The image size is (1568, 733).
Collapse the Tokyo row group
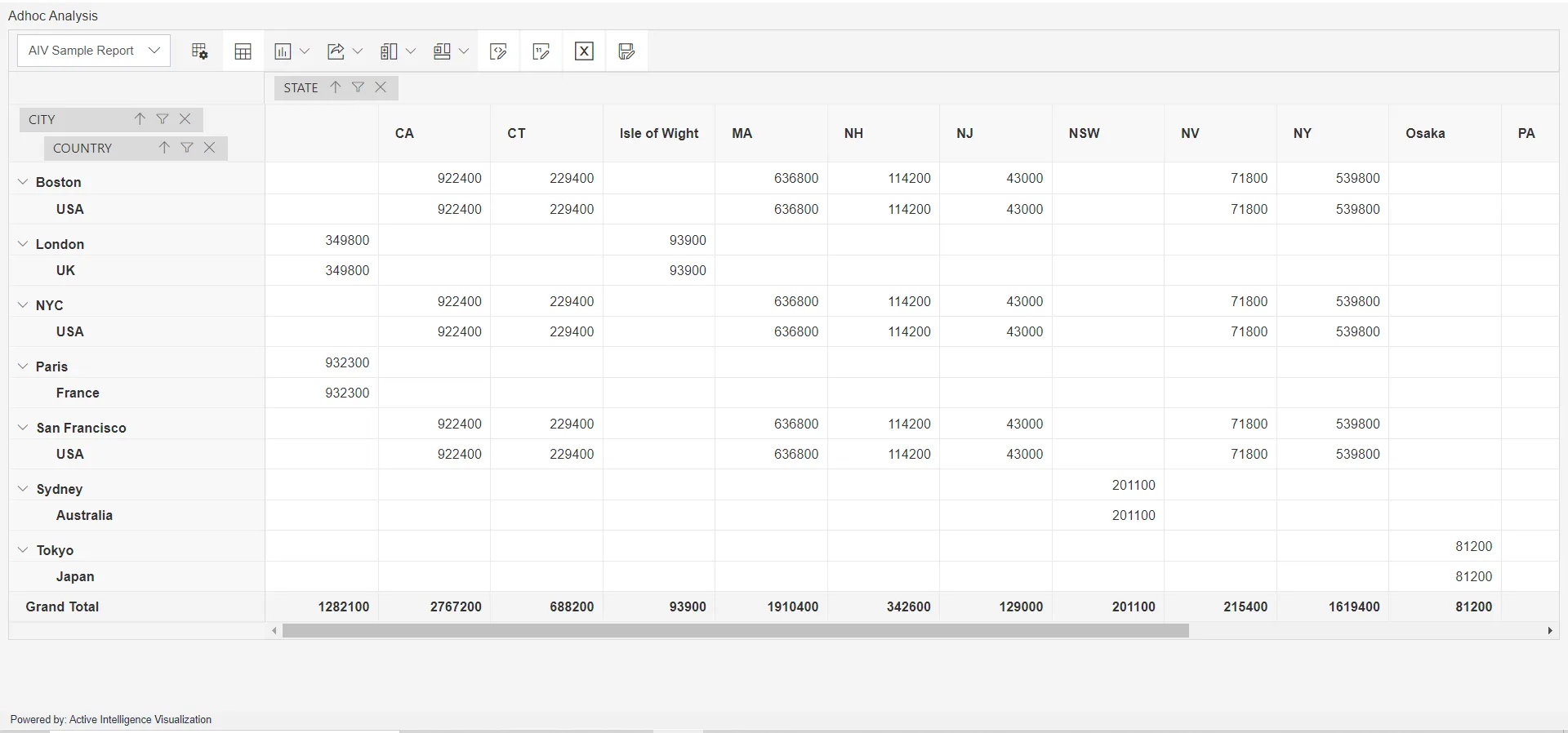tap(23, 550)
